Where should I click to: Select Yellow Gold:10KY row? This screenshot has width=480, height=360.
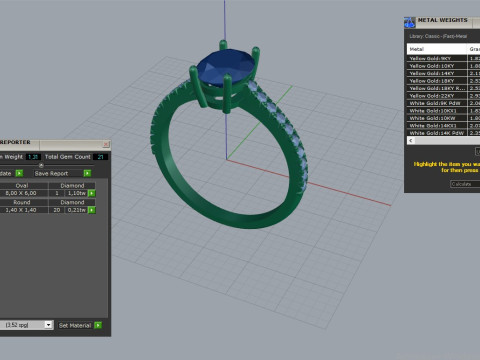click(437, 66)
